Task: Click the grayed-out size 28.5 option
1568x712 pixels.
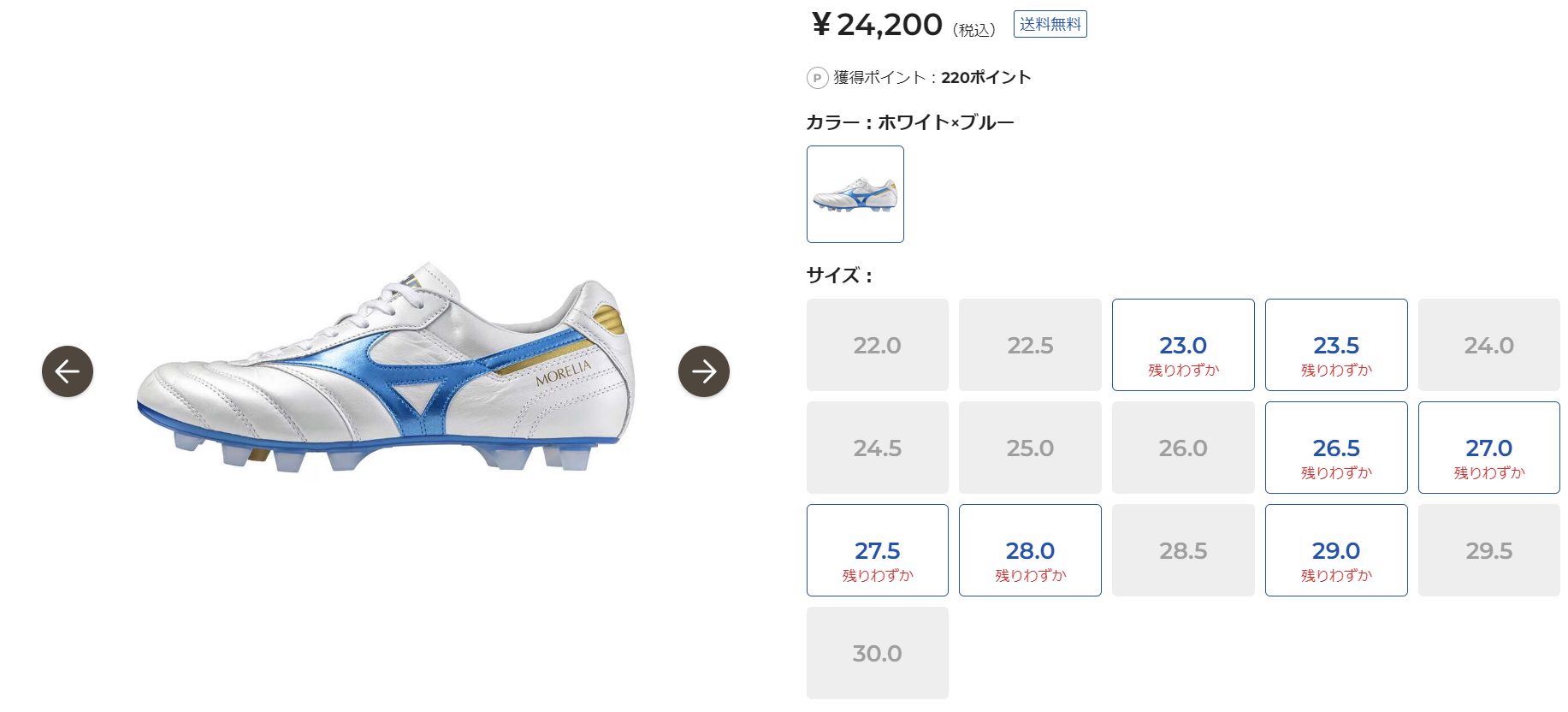Action: pyautogui.click(x=1182, y=549)
